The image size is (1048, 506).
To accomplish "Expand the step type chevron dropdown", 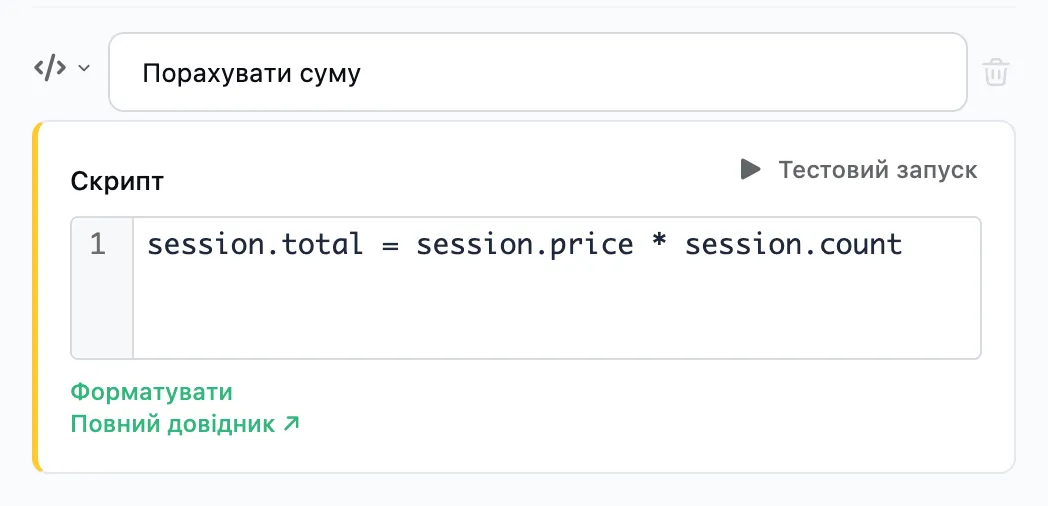I will pyautogui.click(x=84, y=68).
